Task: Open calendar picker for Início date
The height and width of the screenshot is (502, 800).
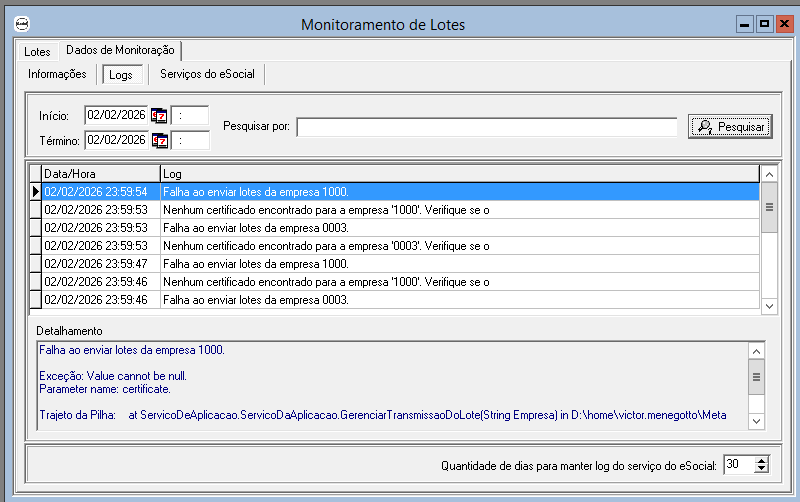Action: click(159, 115)
